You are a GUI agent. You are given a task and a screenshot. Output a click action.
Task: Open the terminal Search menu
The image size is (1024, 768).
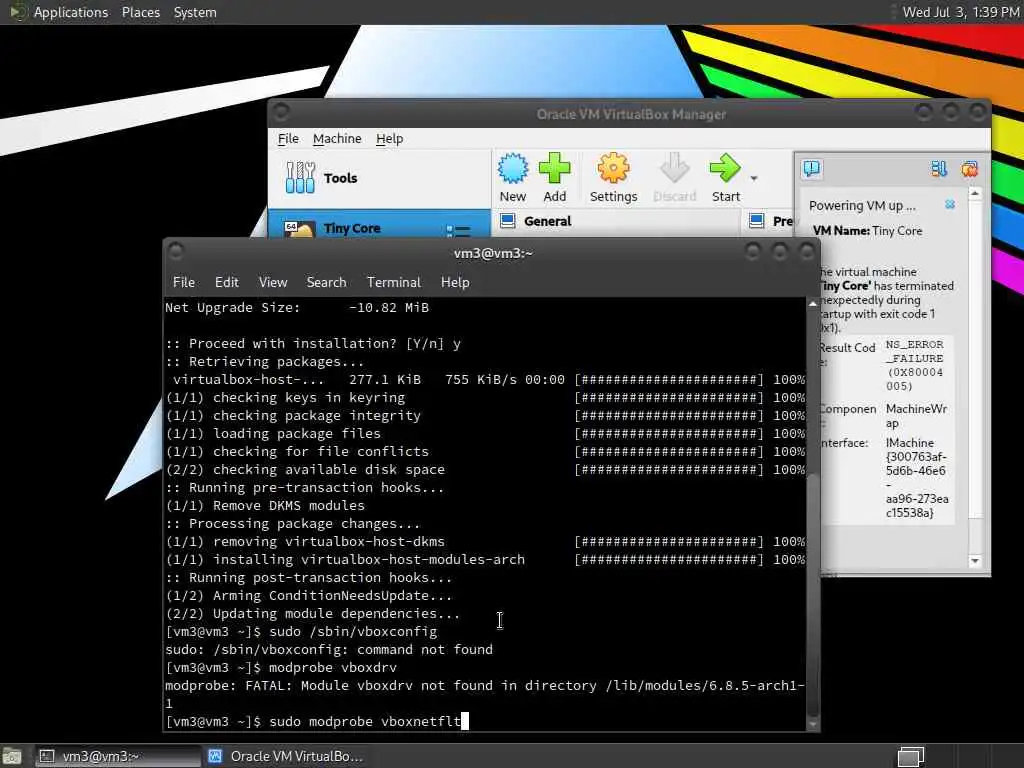[x=327, y=282]
